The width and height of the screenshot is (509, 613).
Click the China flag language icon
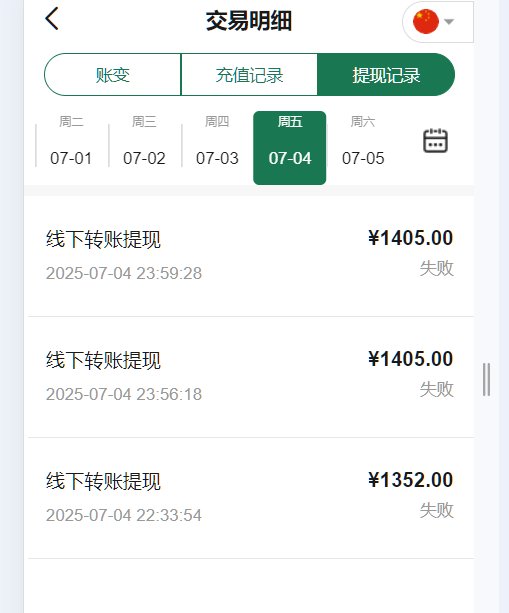(x=426, y=22)
